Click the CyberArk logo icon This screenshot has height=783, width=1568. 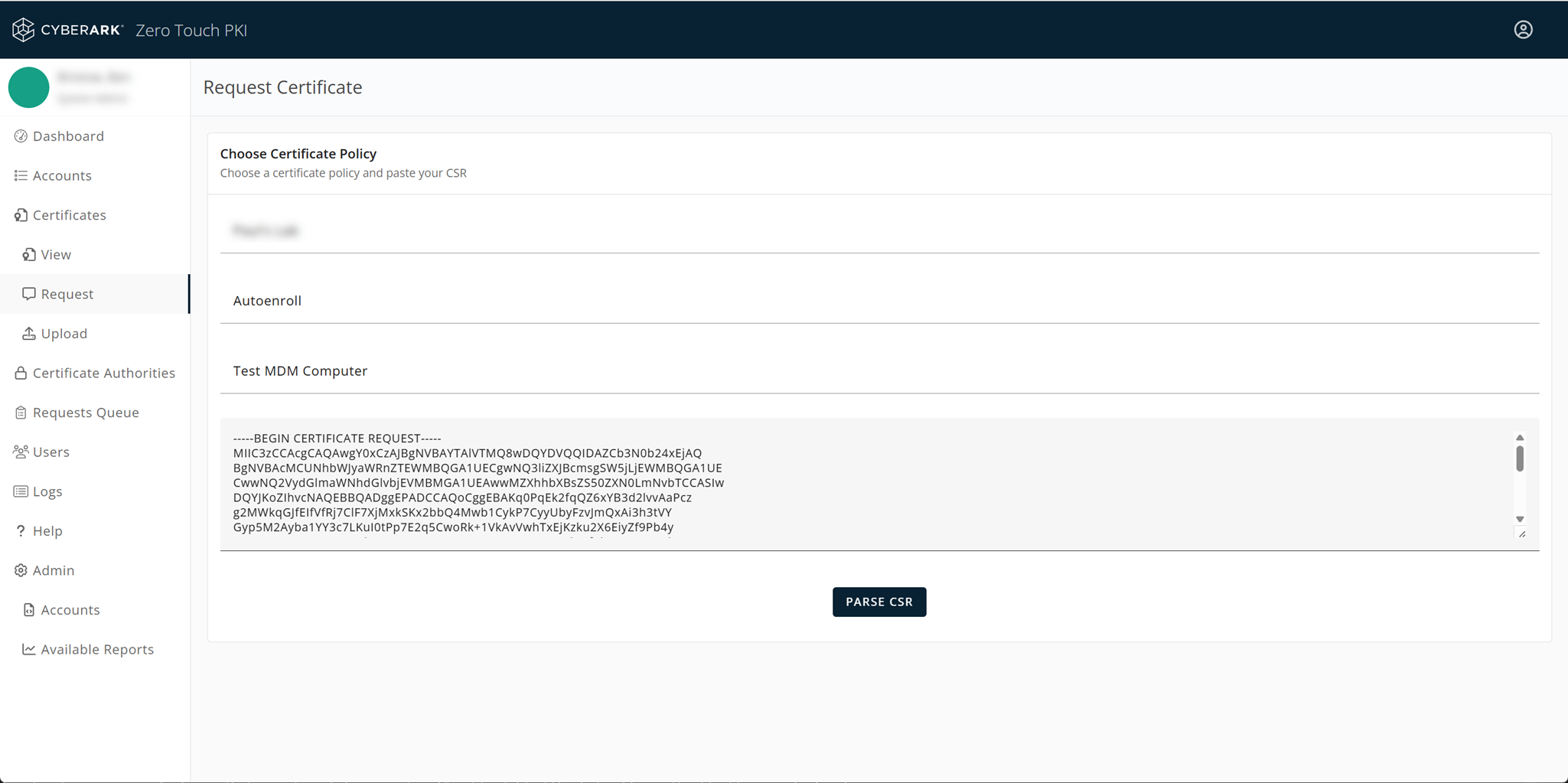click(23, 30)
